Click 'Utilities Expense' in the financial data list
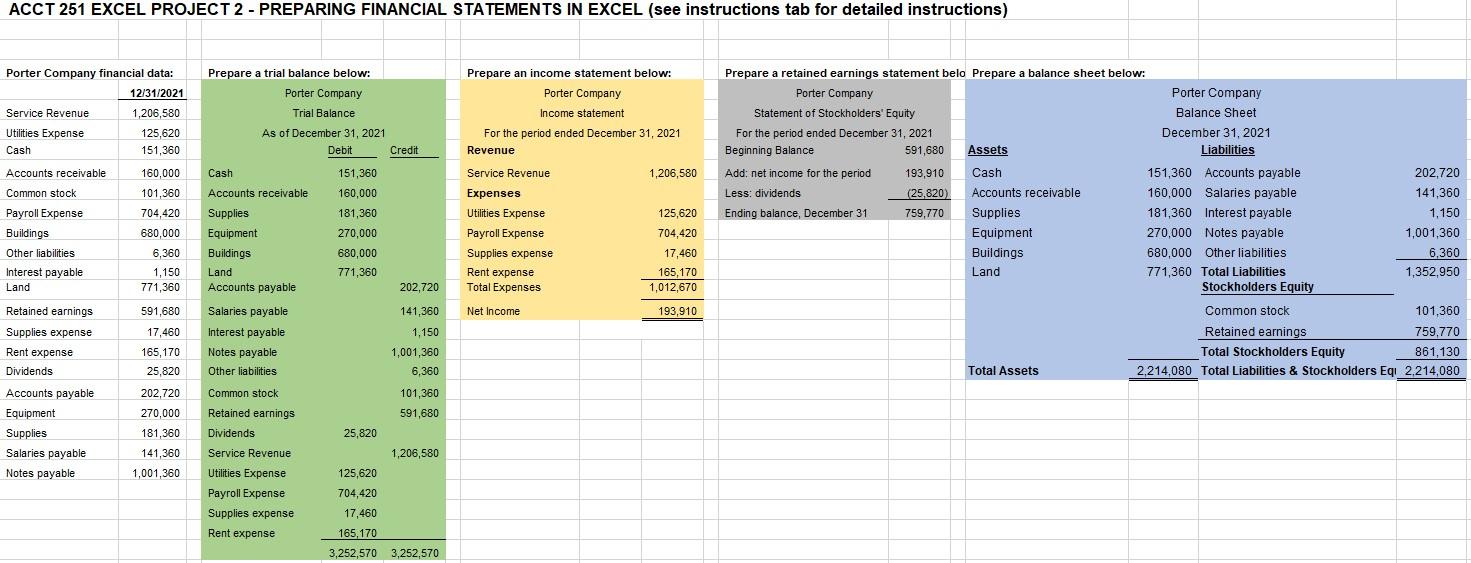The image size is (1471, 563). [x=45, y=133]
